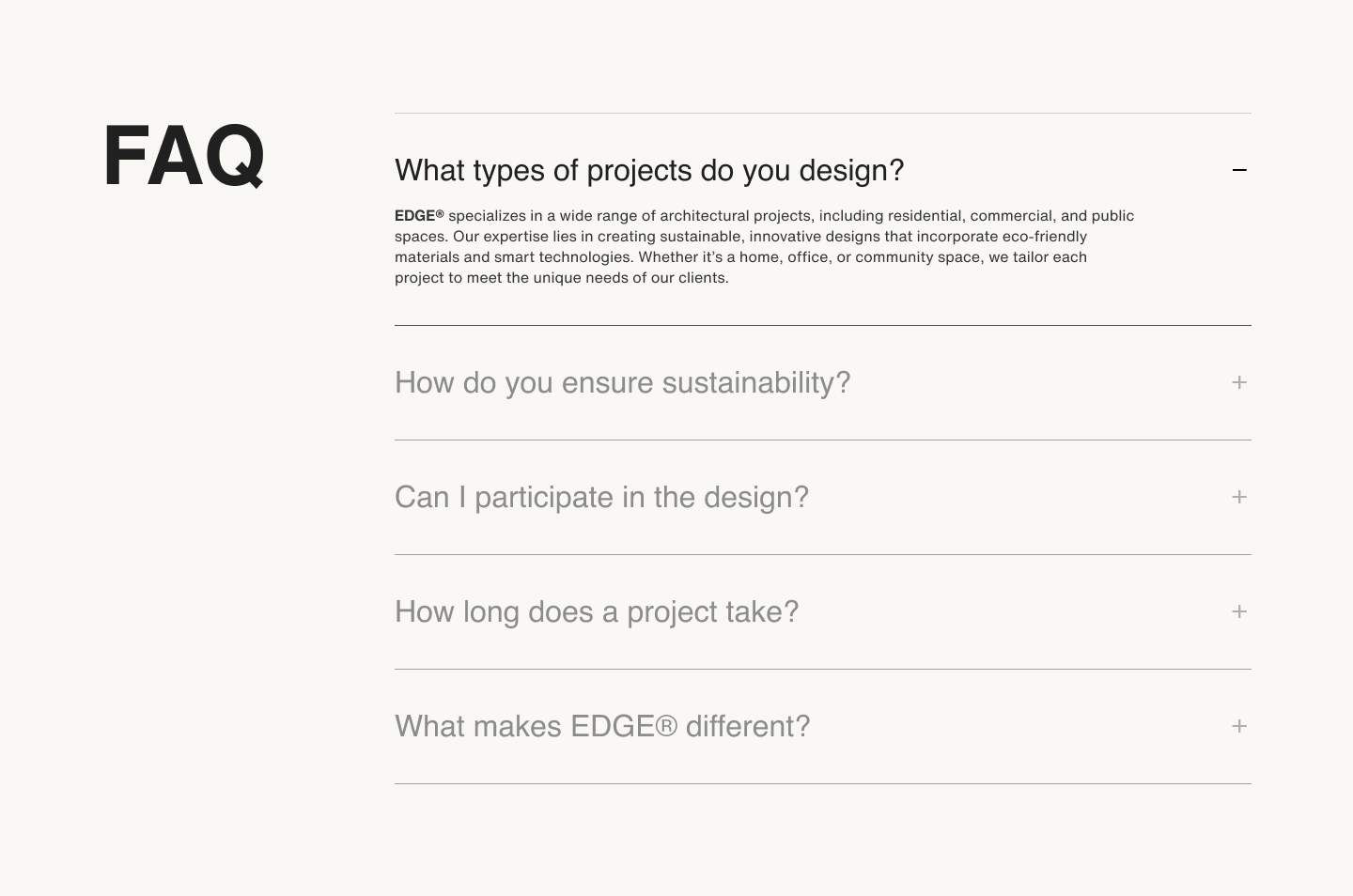The image size is (1353, 896).
Task: Click the large FAQ heading
Action: [184, 156]
